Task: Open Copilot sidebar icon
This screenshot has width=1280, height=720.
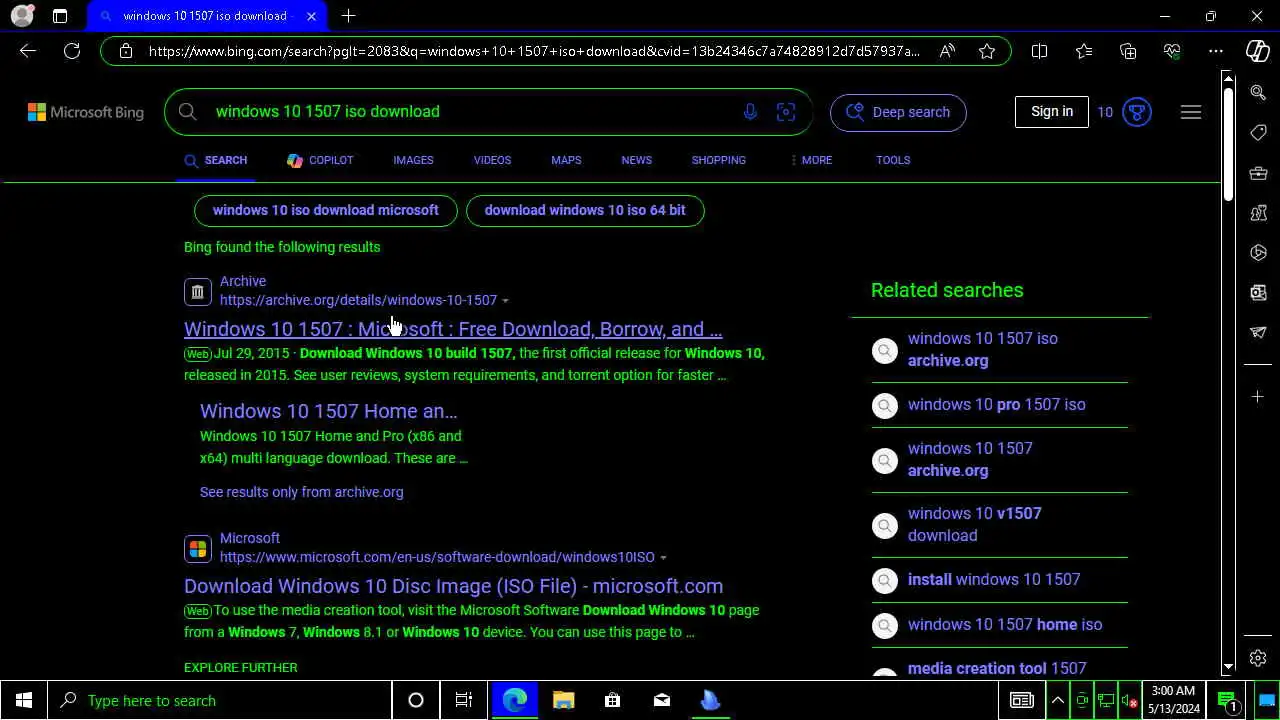Action: point(1258,51)
